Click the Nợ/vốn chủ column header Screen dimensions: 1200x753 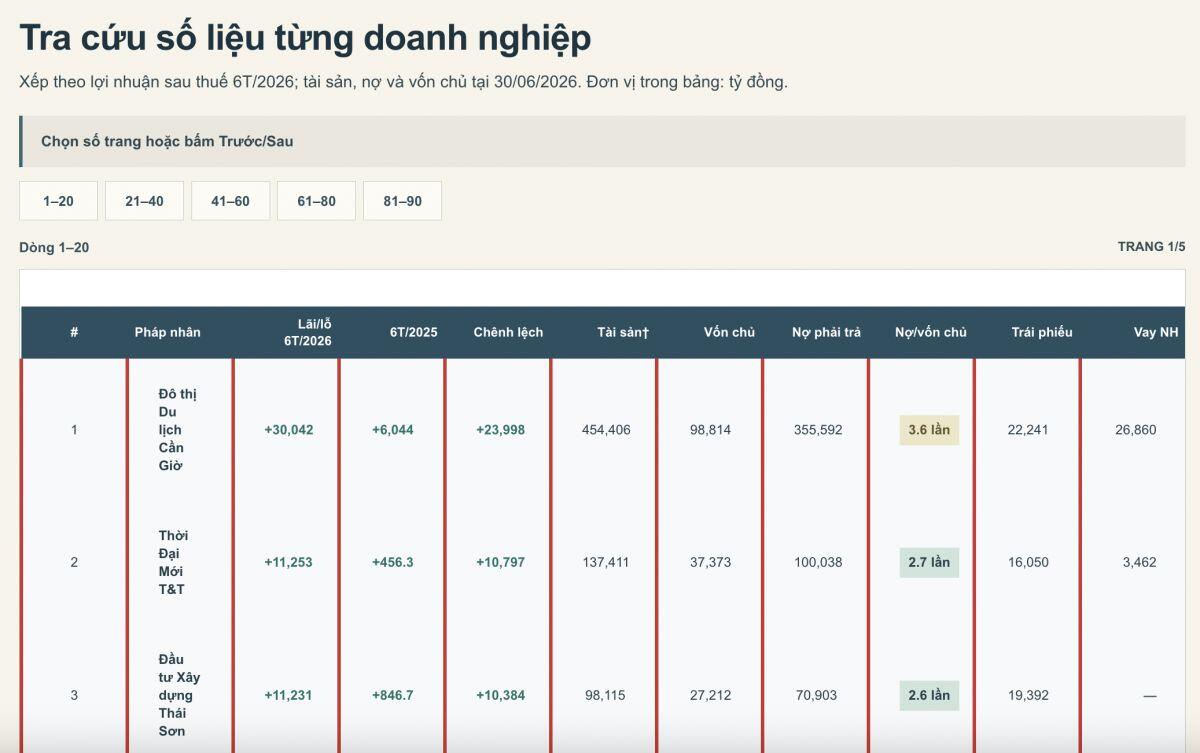931,332
